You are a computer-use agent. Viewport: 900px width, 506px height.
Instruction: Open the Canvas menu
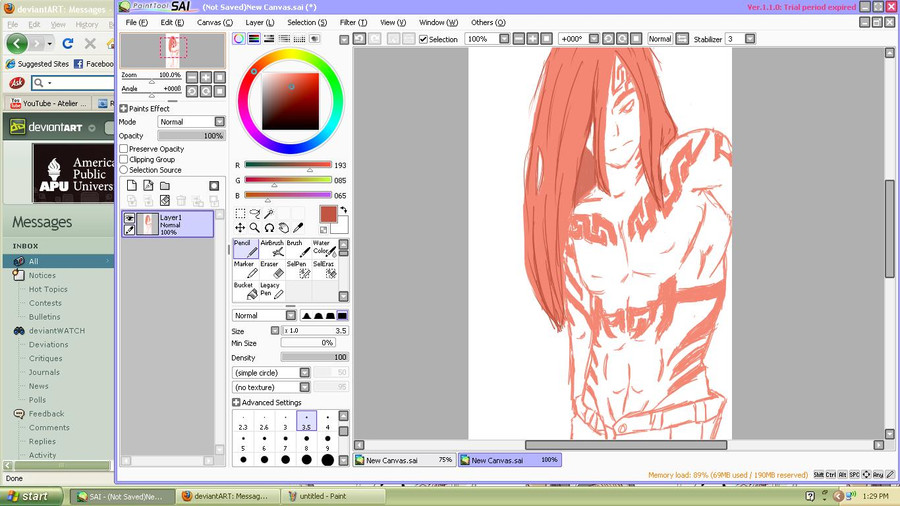tap(215, 22)
